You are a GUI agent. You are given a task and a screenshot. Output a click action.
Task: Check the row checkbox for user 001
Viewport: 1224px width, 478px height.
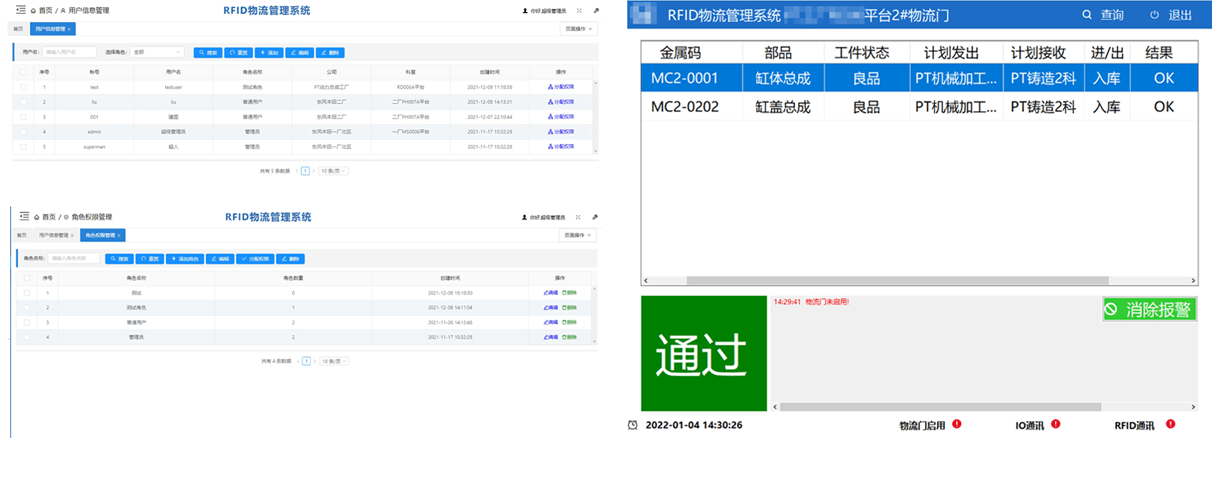[24, 117]
